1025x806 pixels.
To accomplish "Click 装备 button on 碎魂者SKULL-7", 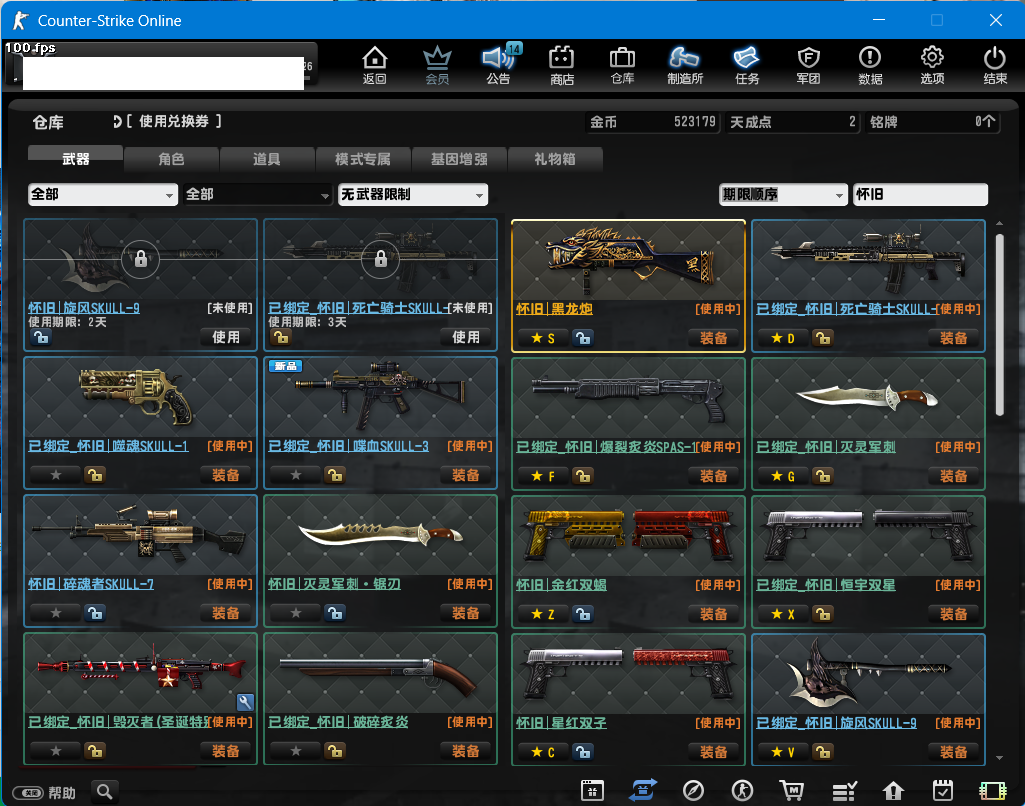I will (226, 613).
